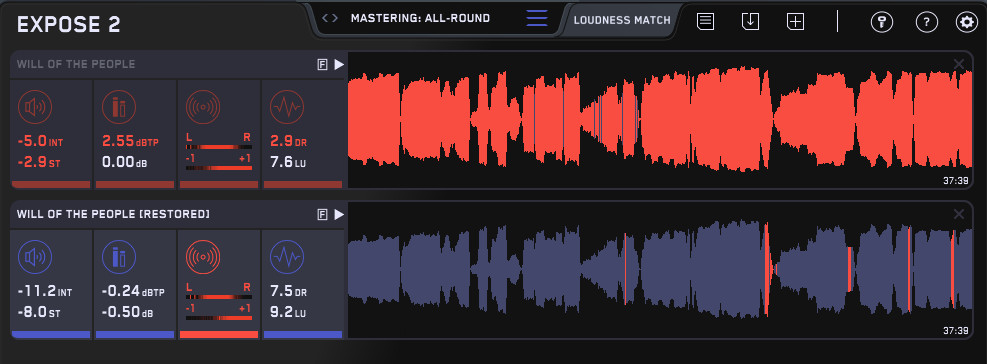
Task: Click the Will of the People [Restored] title
Action: [113, 215]
